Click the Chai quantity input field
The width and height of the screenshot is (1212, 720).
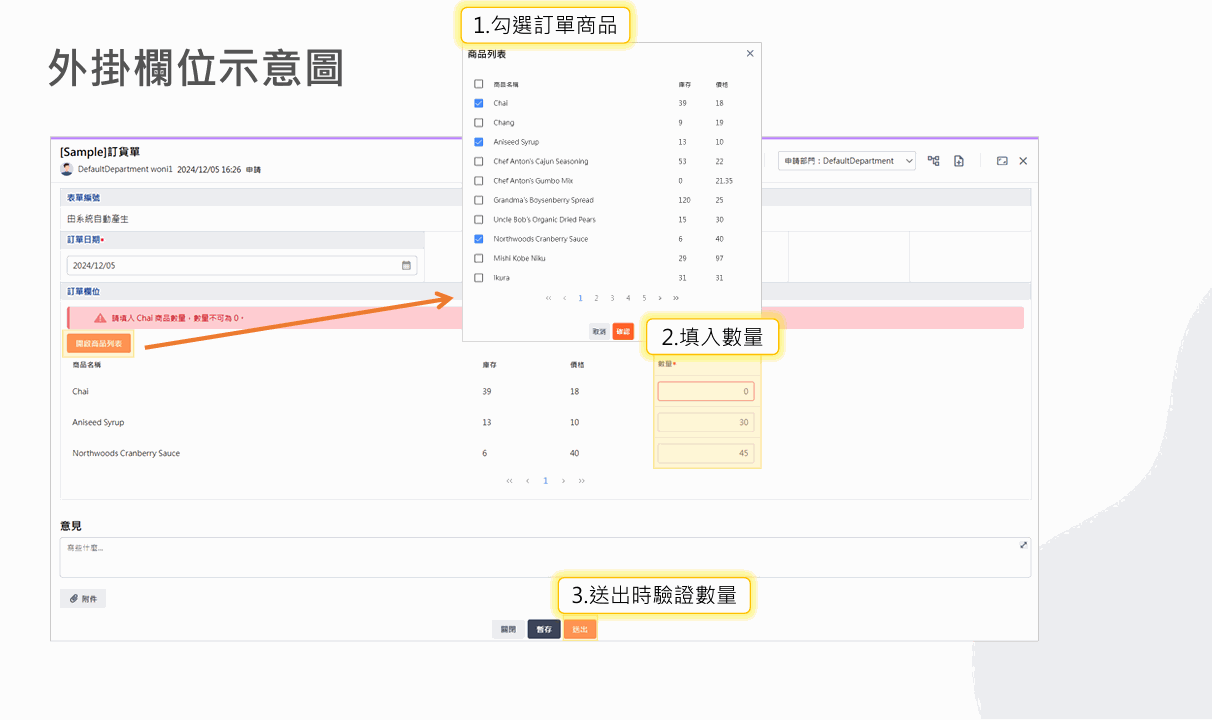pyautogui.click(x=705, y=392)
